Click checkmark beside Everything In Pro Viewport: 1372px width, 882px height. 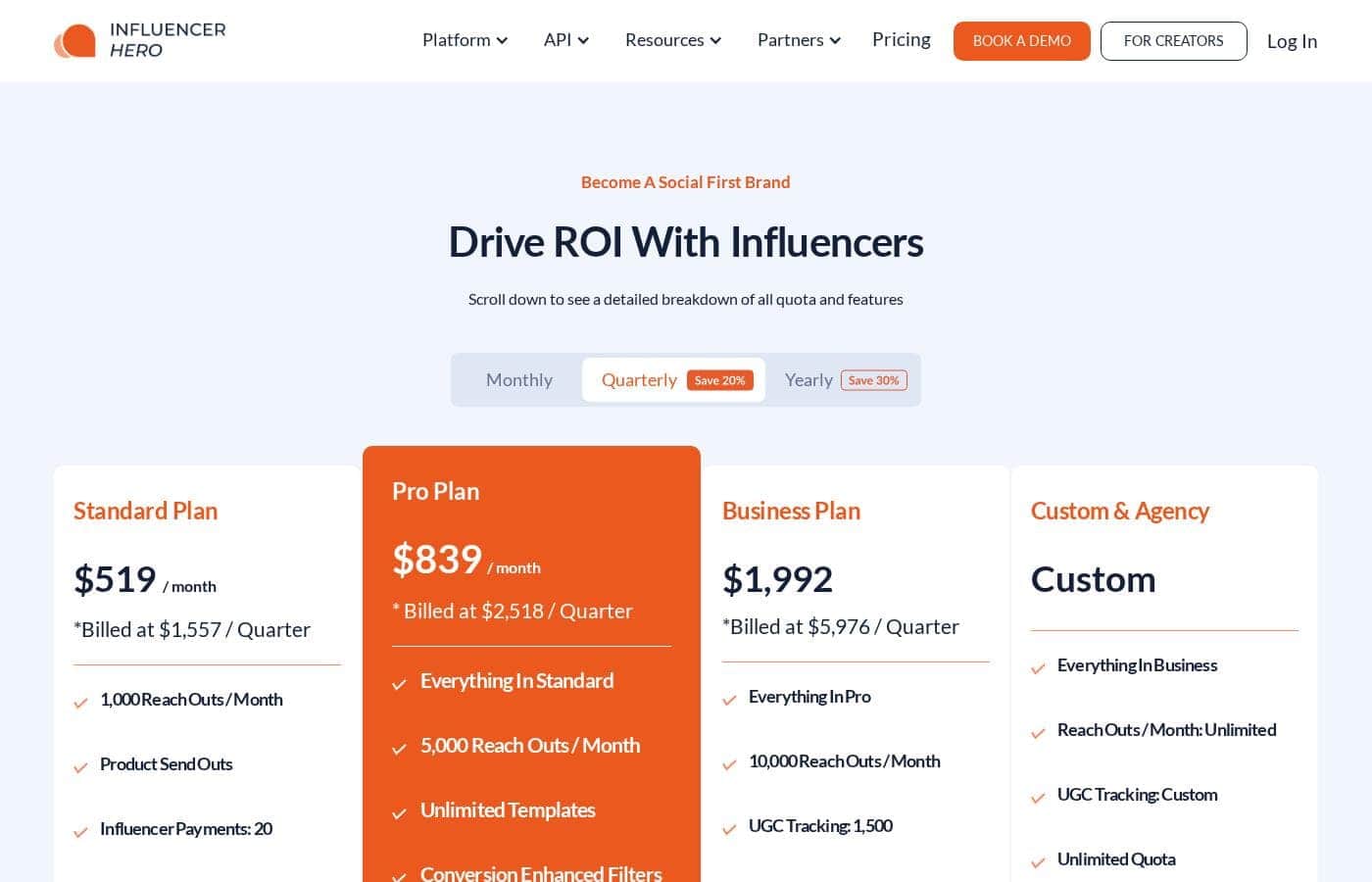click(x=729, y=700)
